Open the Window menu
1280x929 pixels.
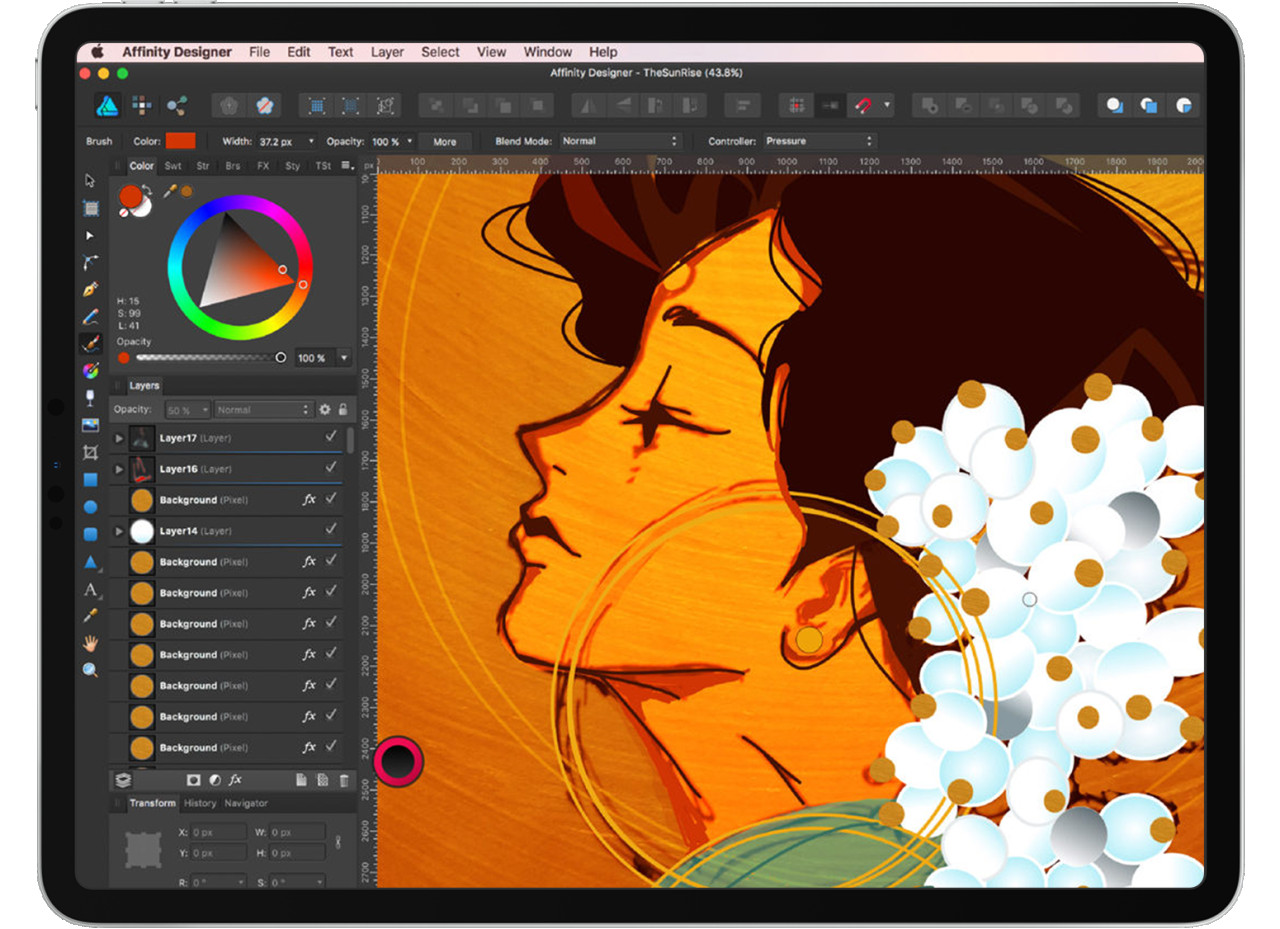coord(548,52)
